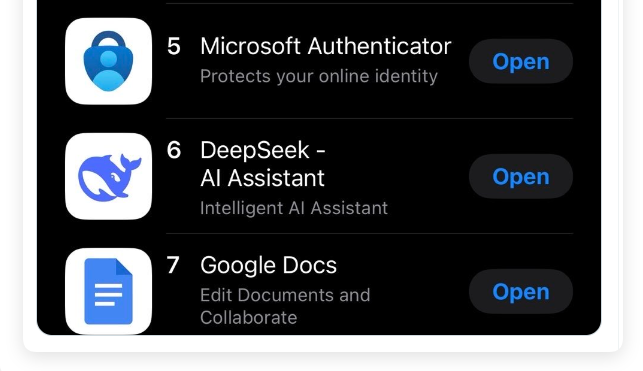This screenshot has height=371, width=643.
Task: Select the Microsoft Authenticator title text
Action: coord(326,46)
